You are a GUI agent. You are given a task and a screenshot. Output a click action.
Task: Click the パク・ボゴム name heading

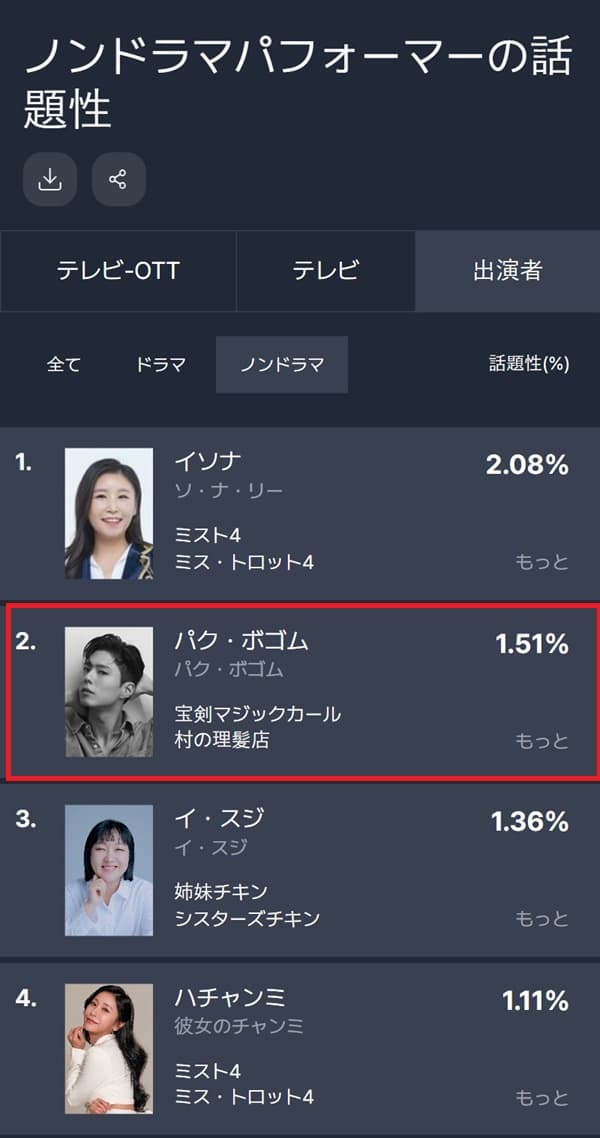click(241, 641)
